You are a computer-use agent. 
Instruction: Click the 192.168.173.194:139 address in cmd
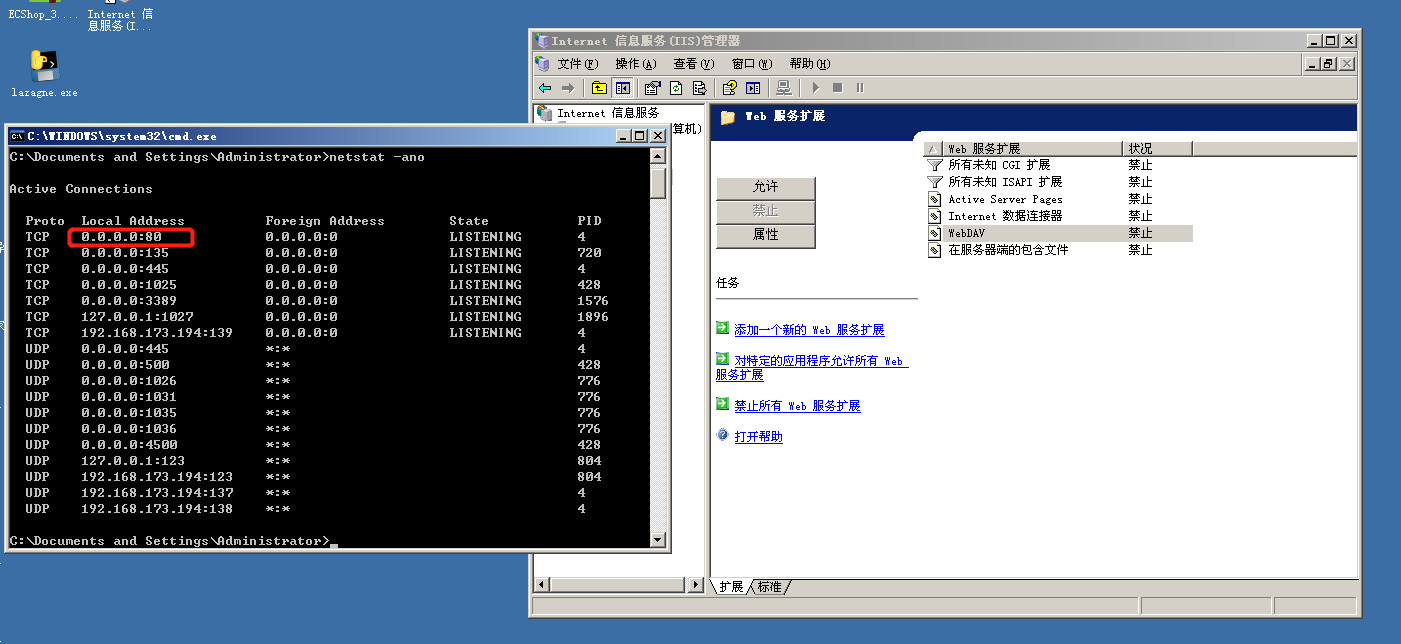tap(157, 333)
